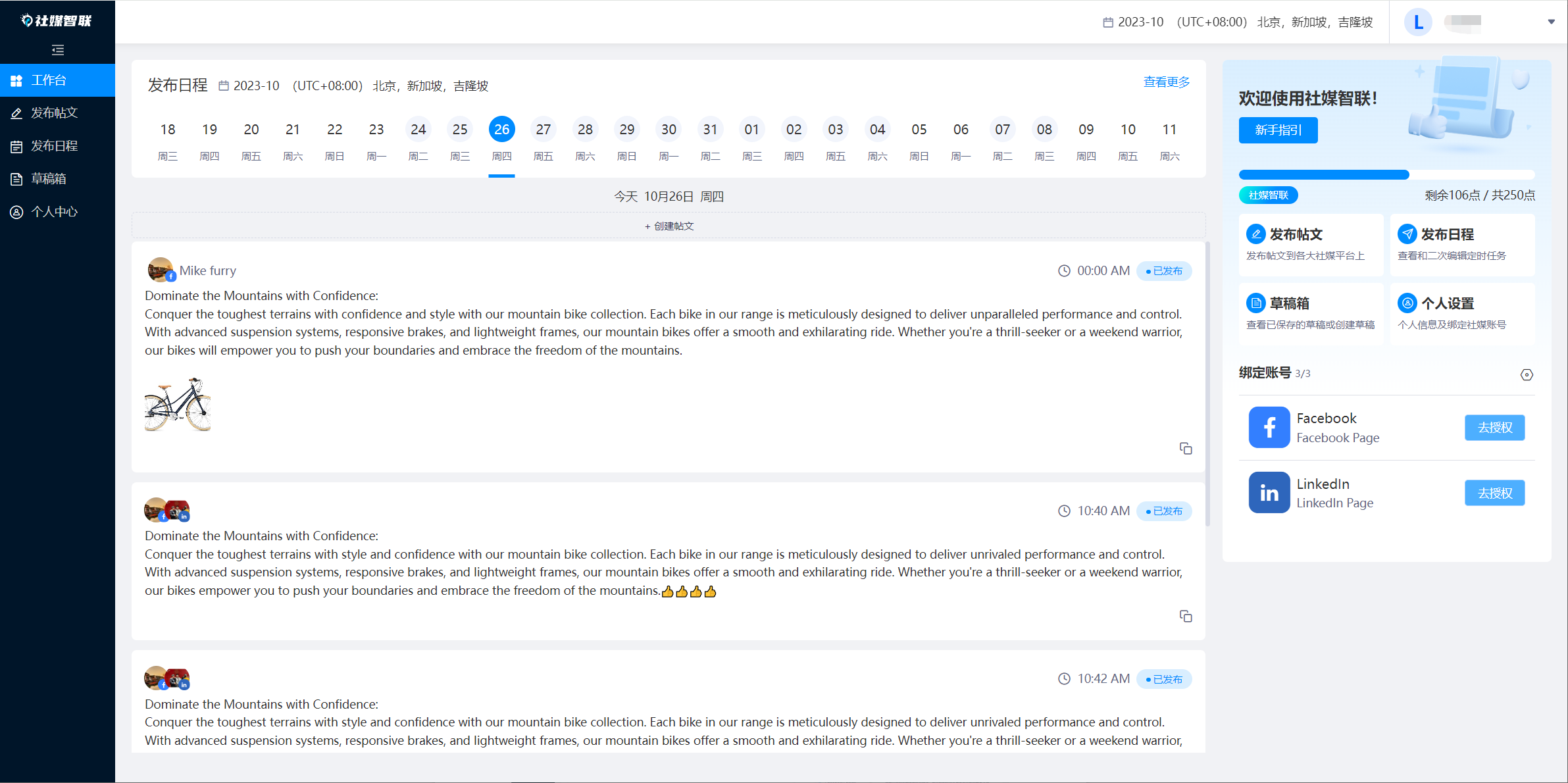Click the copy icon on Mike furry's post
Viewport: 1568px width, 783px height.
click(x=1185, y=448)
